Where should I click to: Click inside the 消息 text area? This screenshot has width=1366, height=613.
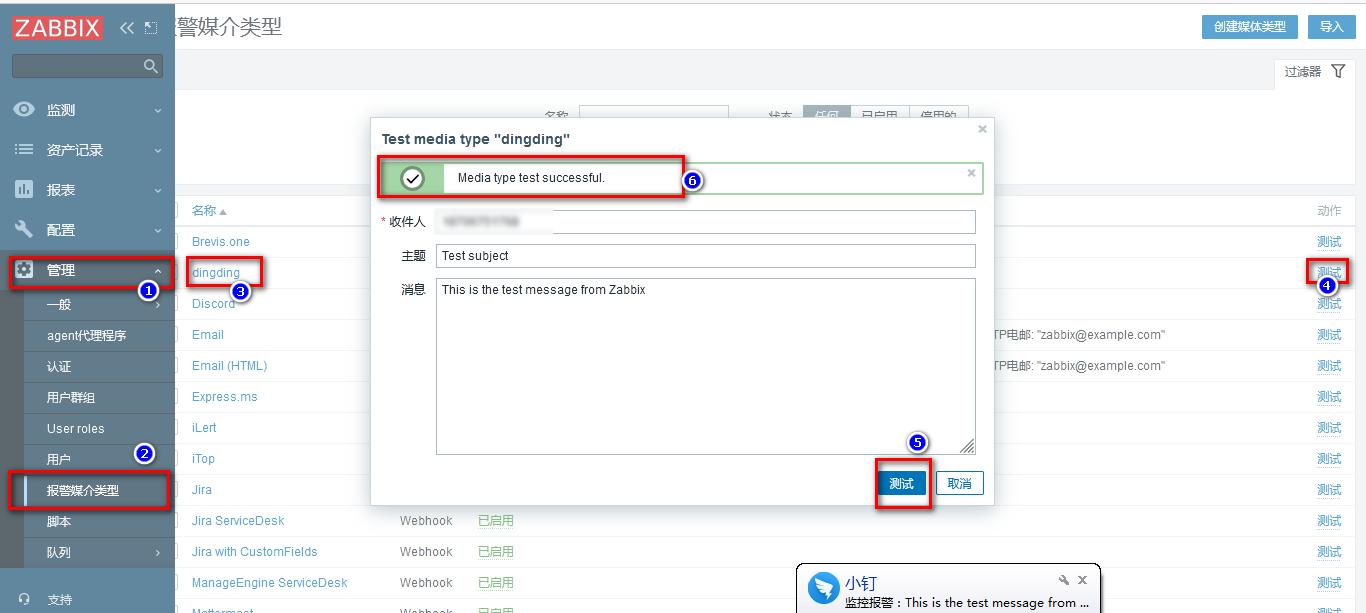point(705,366)
